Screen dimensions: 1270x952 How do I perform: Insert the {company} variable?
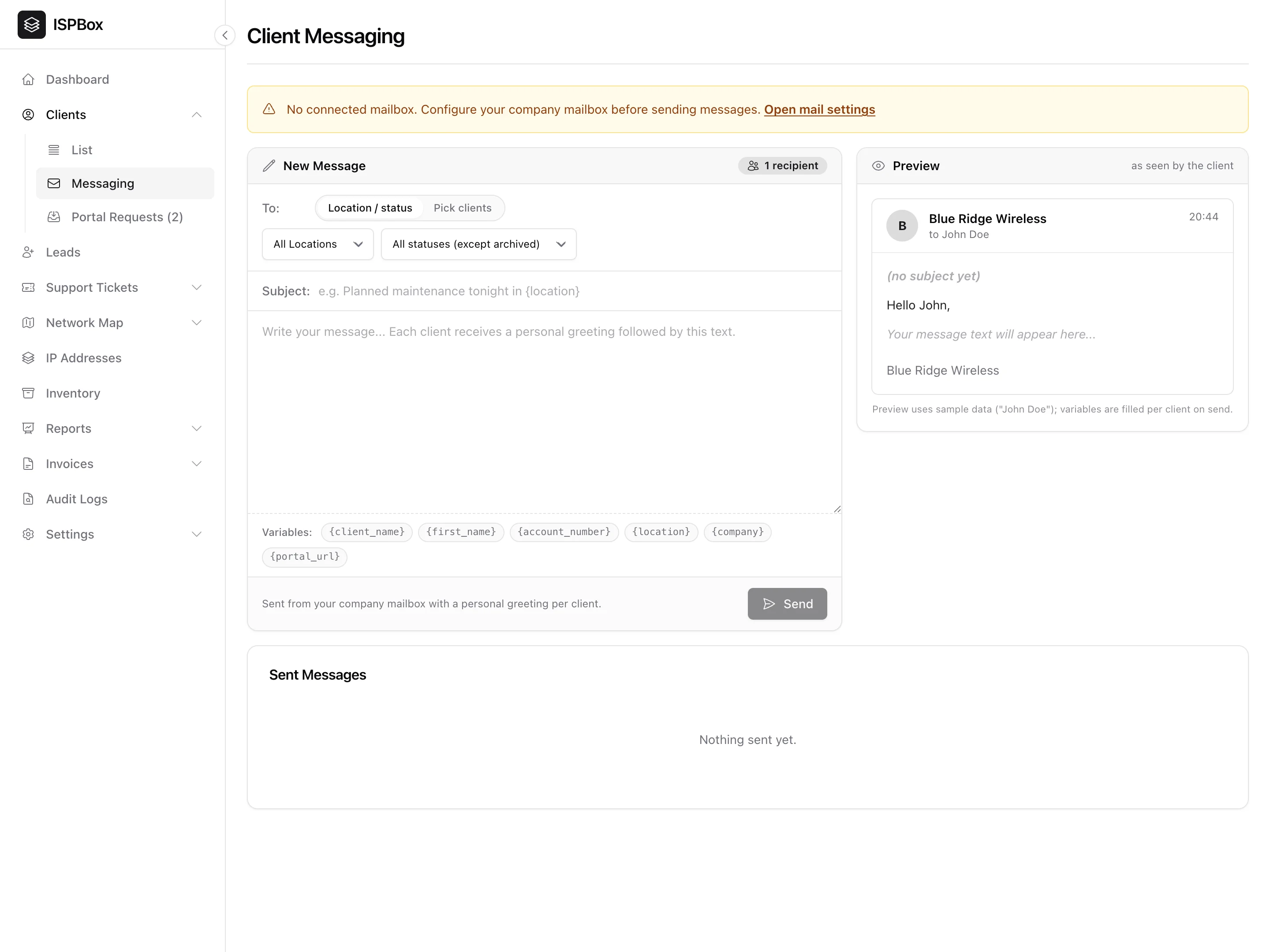tap(737, 532)
